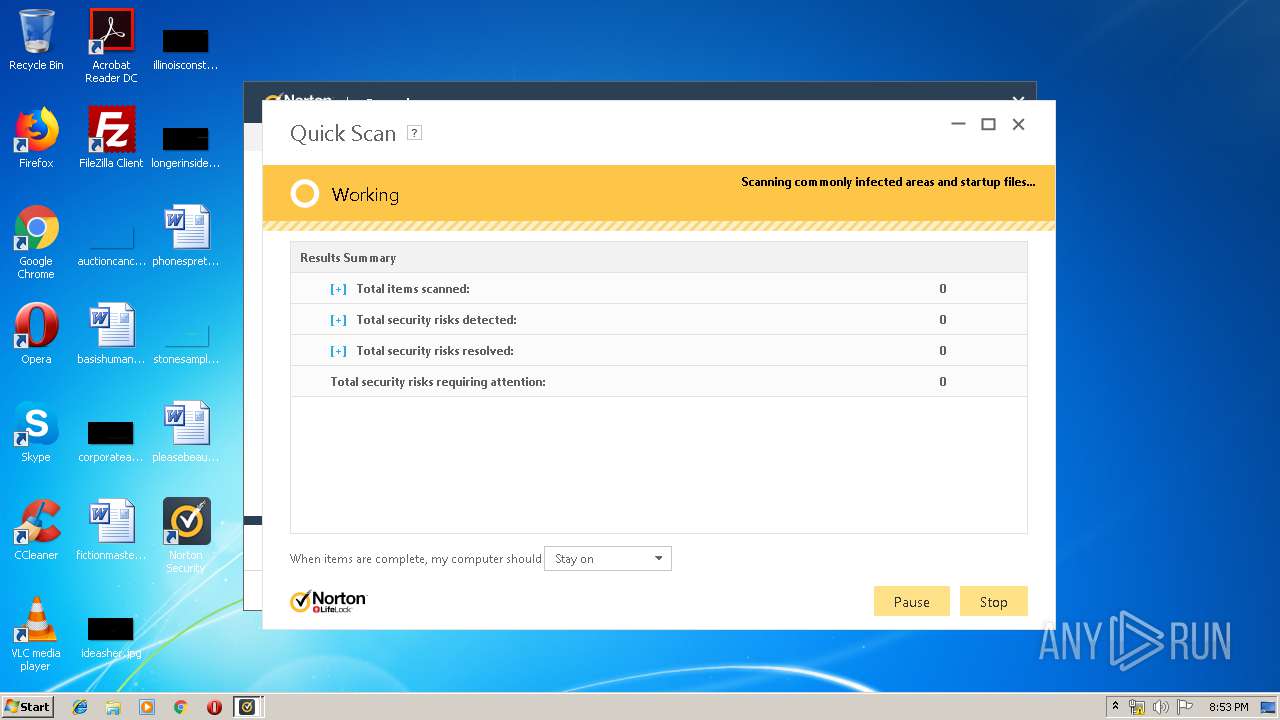
Task: Maximize the Quick Scan window
Action: click(x=988, y=124)
